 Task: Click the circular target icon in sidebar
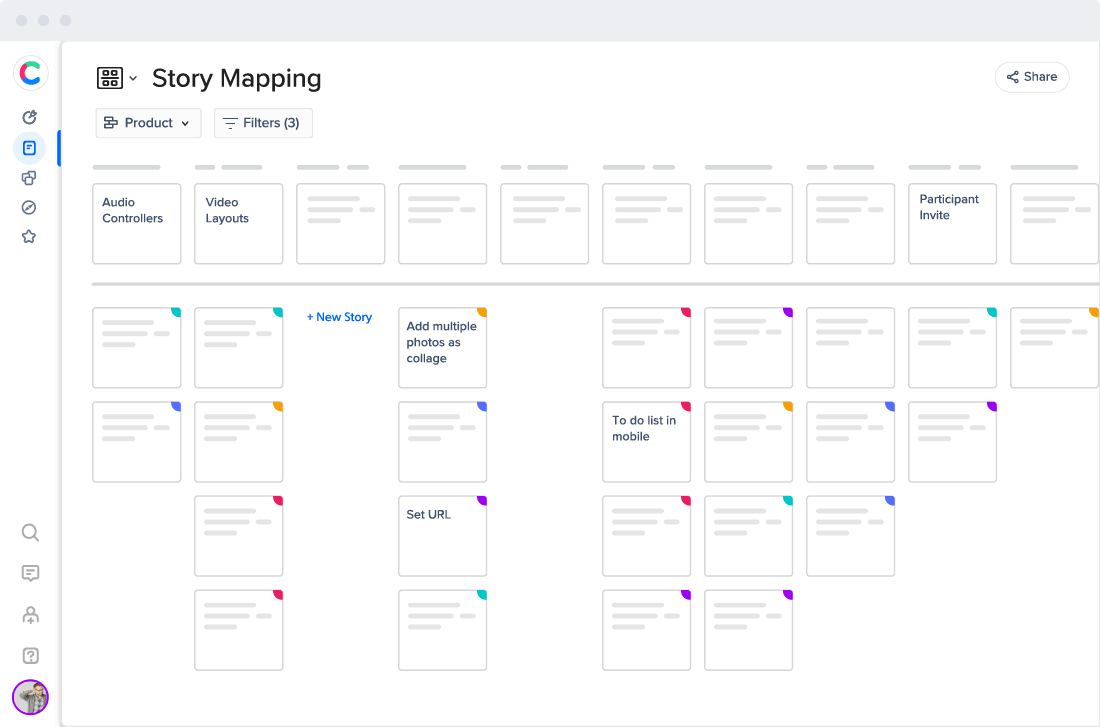(29, 118)
